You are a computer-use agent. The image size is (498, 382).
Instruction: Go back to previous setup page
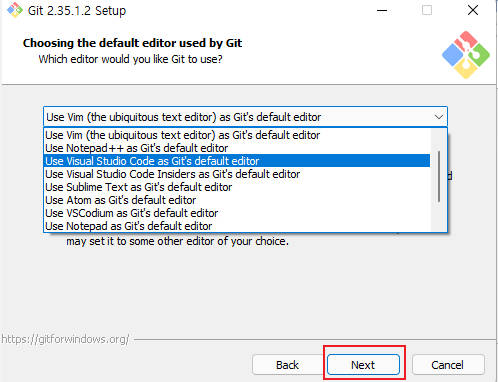point(287,365)
